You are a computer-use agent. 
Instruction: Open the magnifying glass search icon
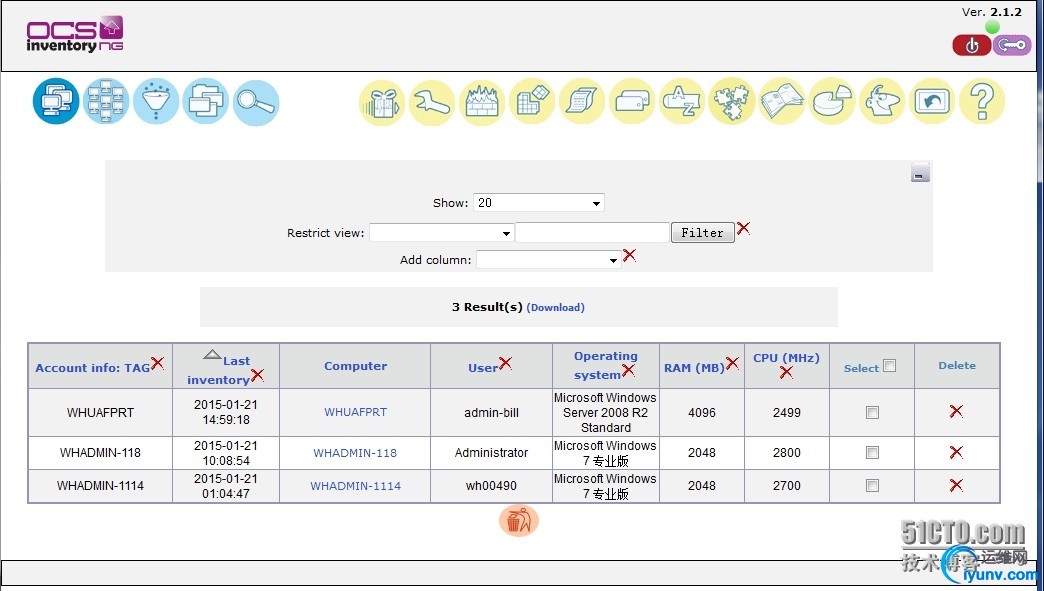[x=256, y=102]
